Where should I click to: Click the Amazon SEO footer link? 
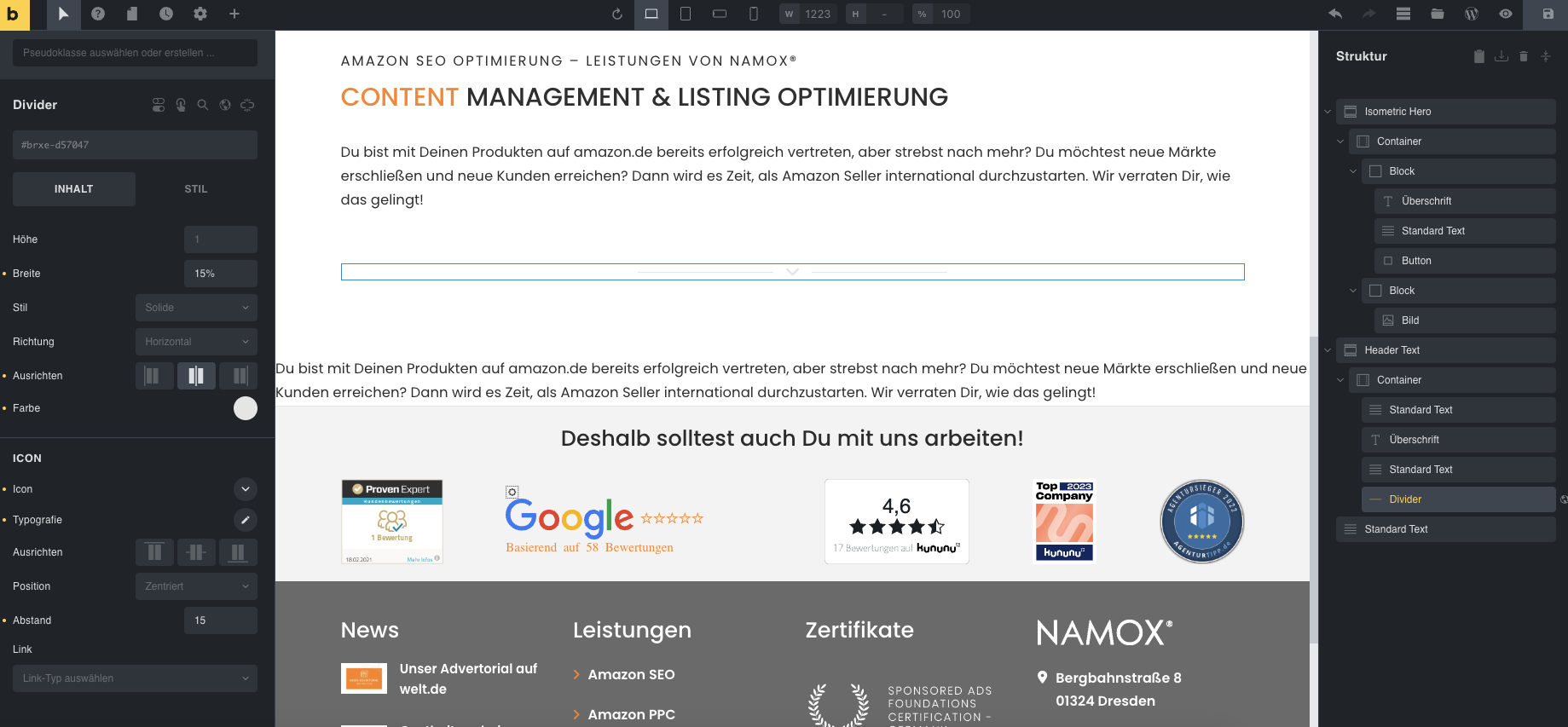click(x=631, y=674)
